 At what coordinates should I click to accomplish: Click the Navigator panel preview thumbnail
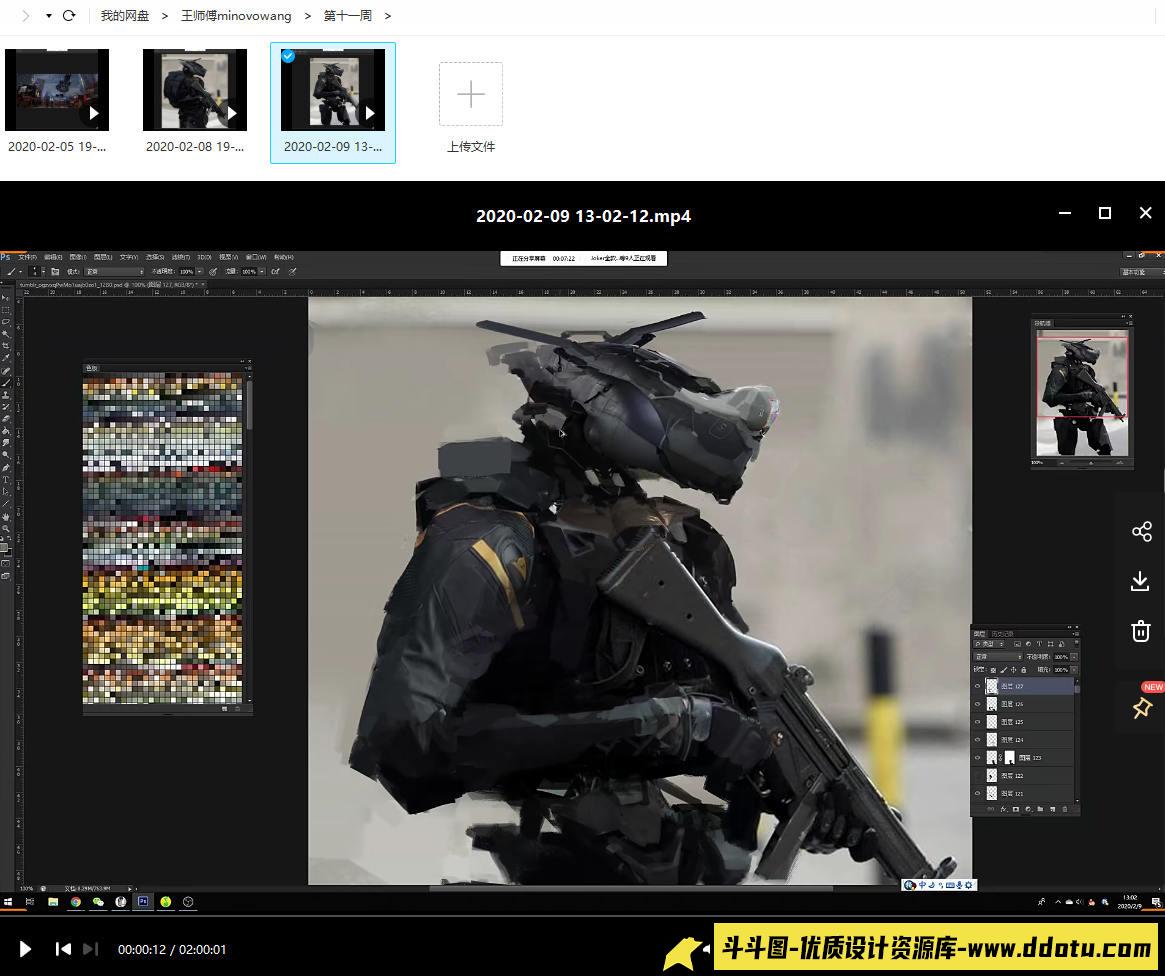tap(1083, 392)
